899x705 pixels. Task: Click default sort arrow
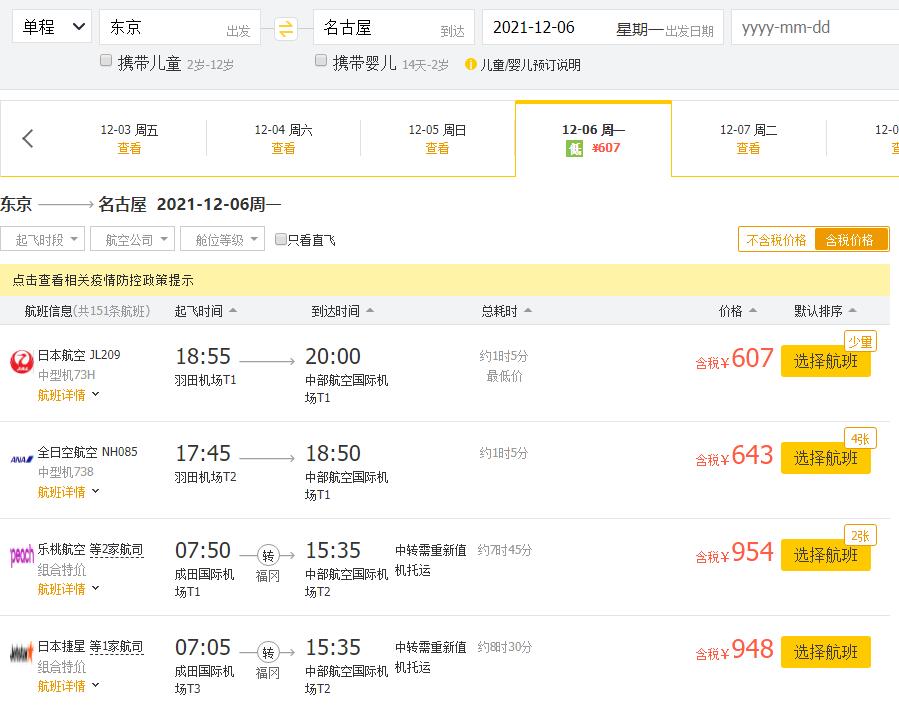pos(853,311)
